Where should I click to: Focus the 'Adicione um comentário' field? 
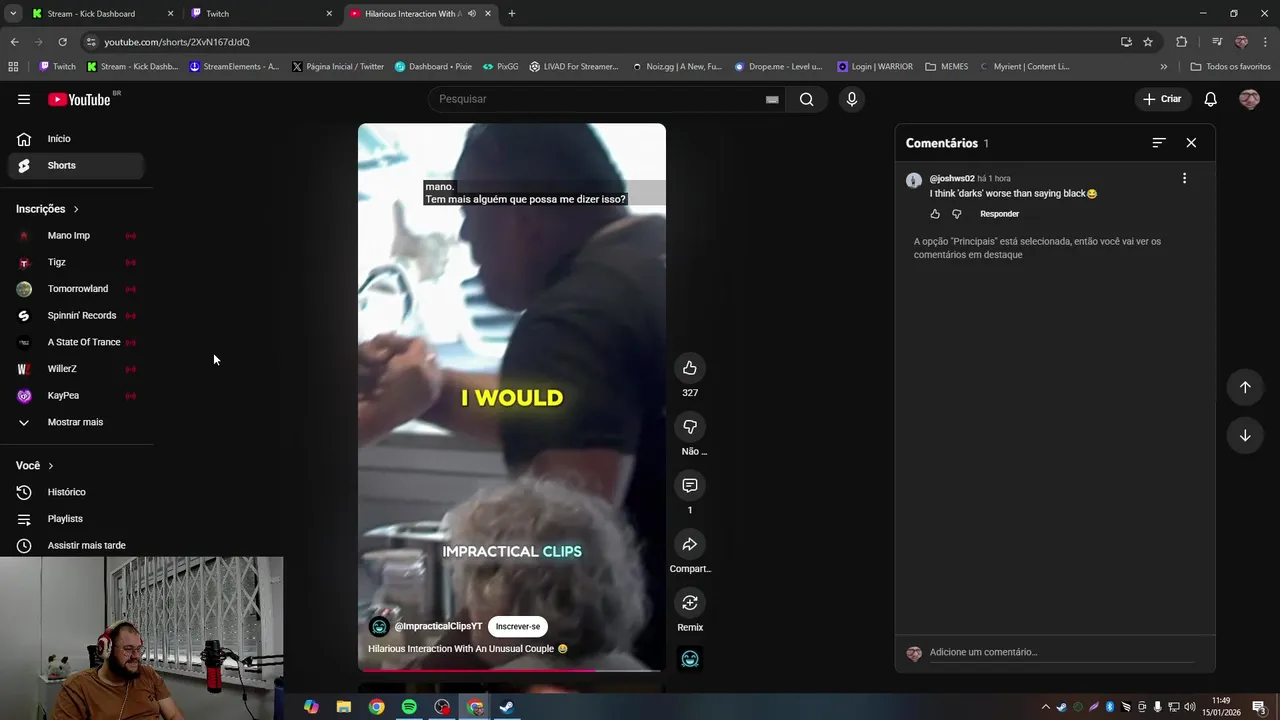(x=1061, y=652)
